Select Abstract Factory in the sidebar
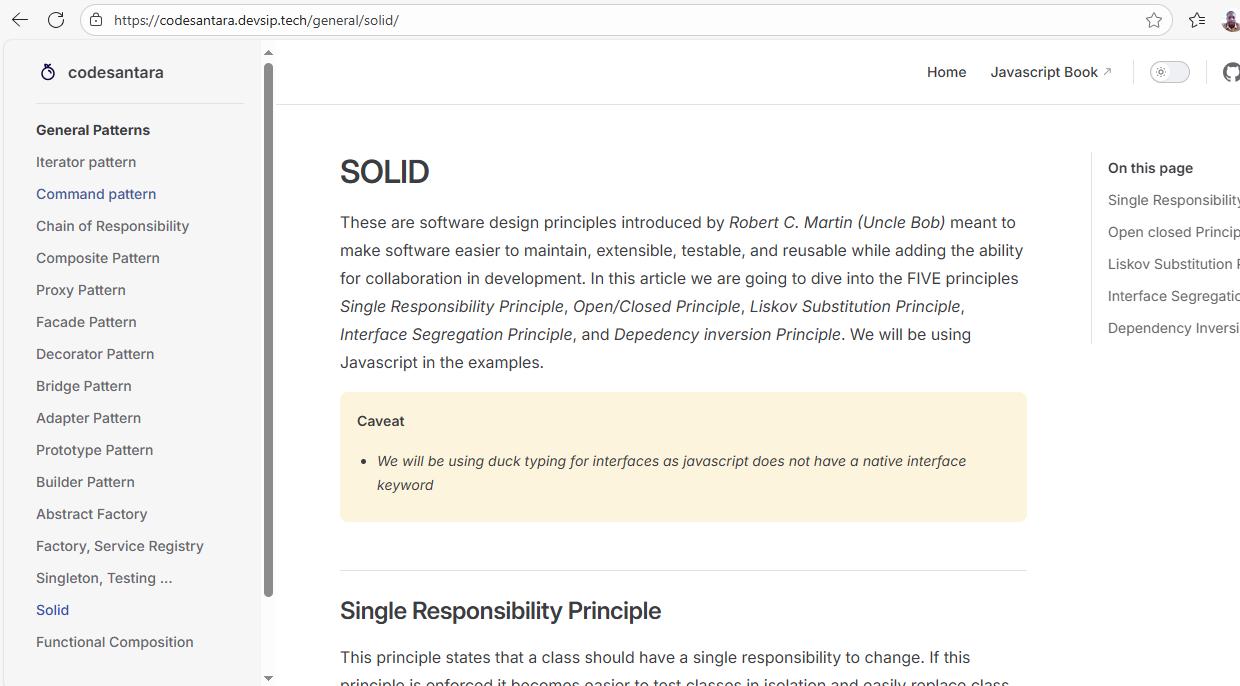The image size is (1240, 686). coord(92,514)
